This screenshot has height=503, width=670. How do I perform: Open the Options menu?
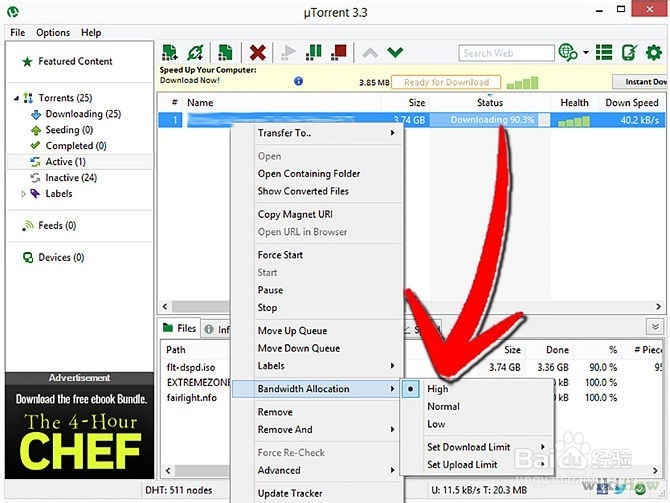pyautogui.click(x=53, y=32)
